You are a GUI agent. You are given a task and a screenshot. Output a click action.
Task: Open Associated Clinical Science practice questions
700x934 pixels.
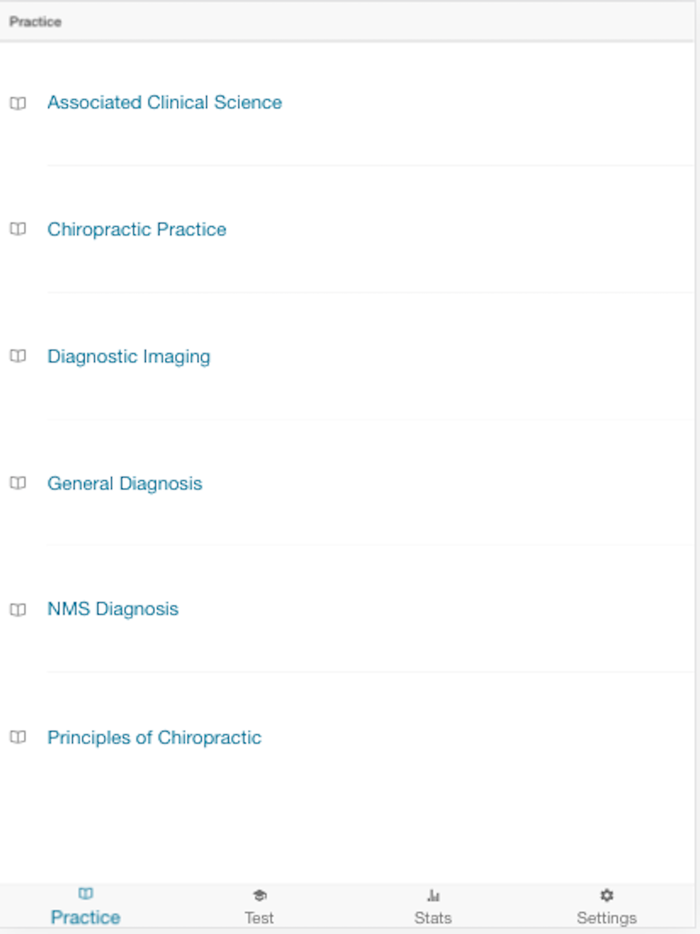click(164, 102)
